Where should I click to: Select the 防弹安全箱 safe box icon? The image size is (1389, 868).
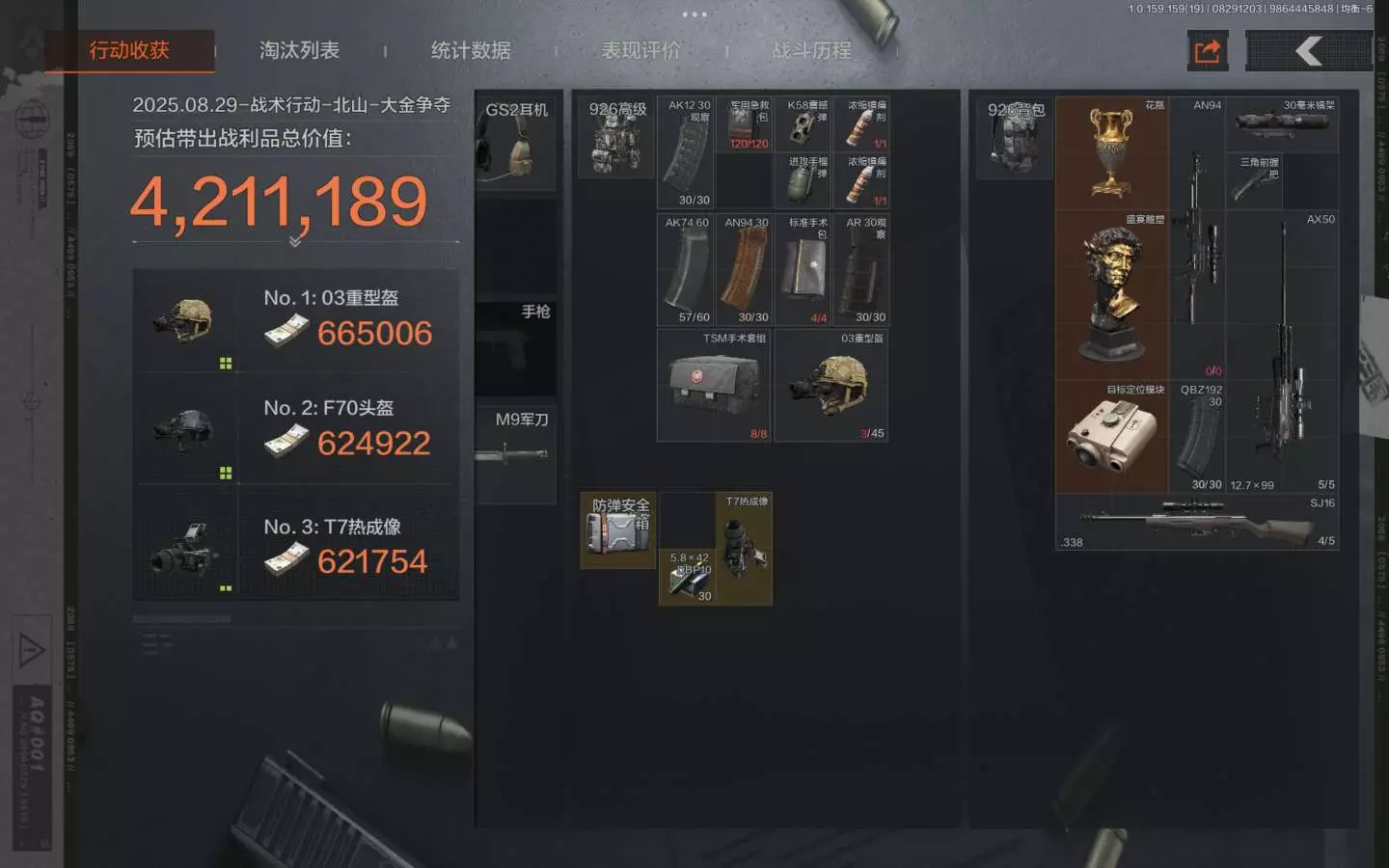point(618,530)
